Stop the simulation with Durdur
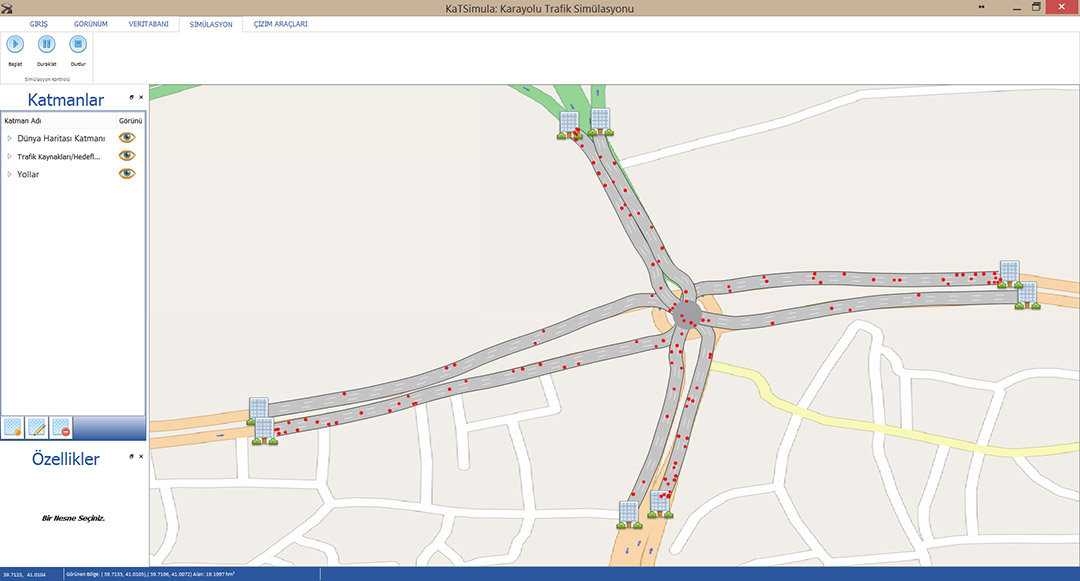 coord(78,45)
